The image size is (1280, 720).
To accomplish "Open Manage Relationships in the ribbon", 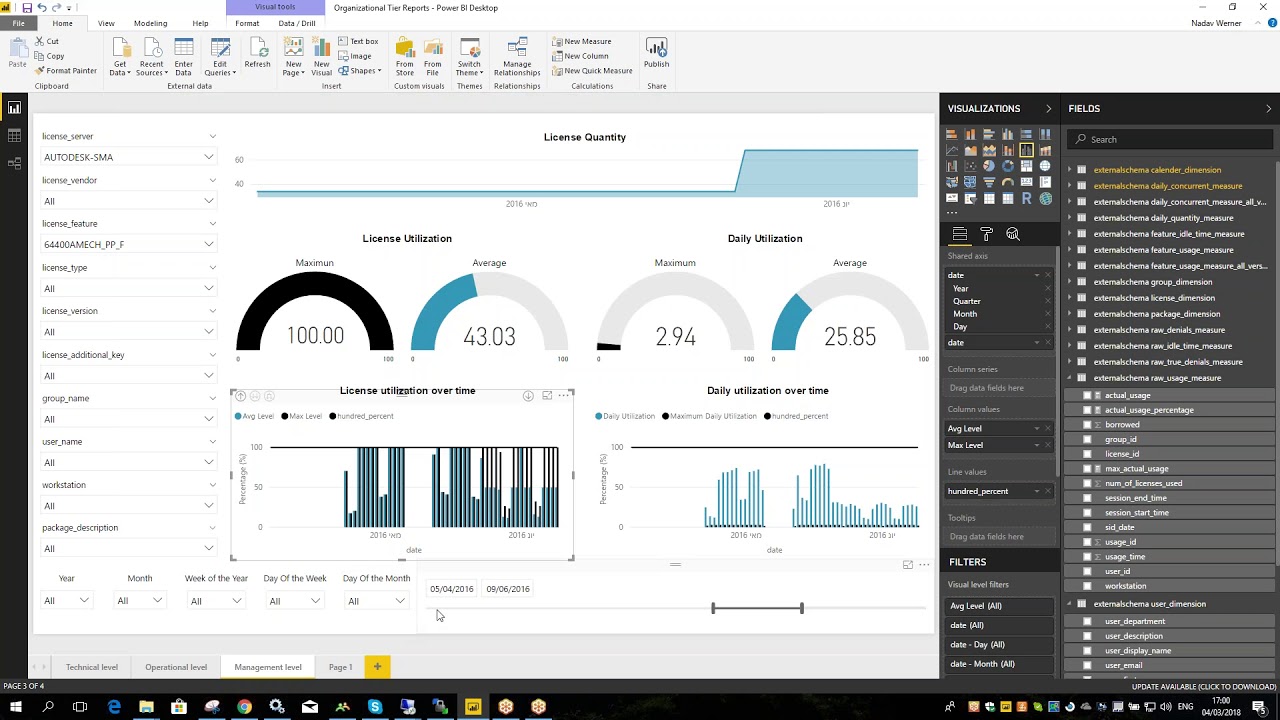I will coord(517,57).
